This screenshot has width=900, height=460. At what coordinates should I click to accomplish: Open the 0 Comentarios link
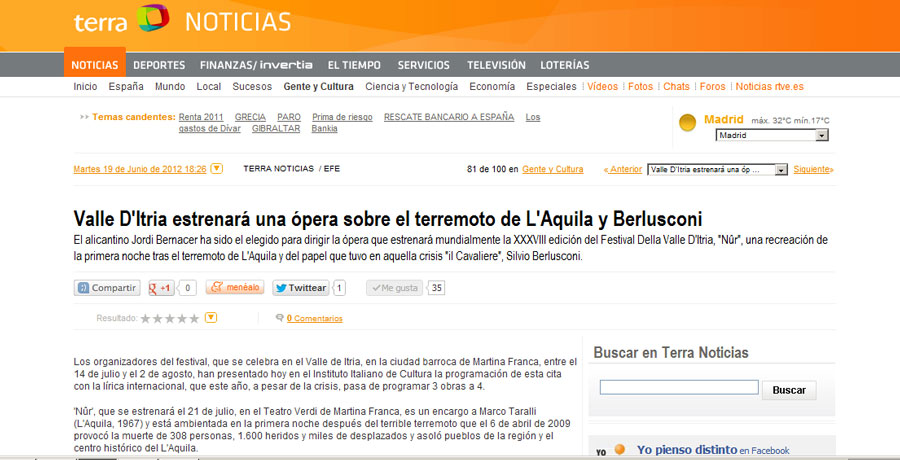[x=314, y=319]
